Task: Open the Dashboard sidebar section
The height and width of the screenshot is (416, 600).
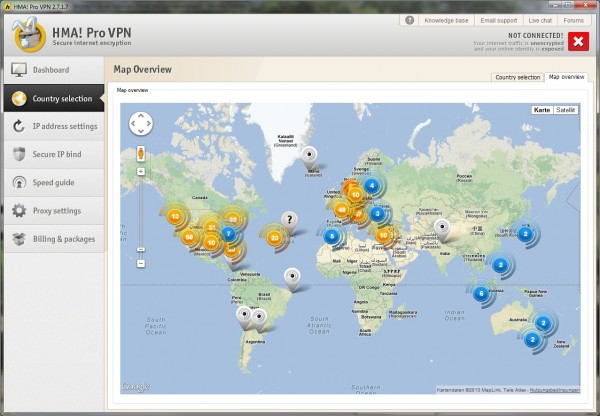Action: click(x=54, y=70)
